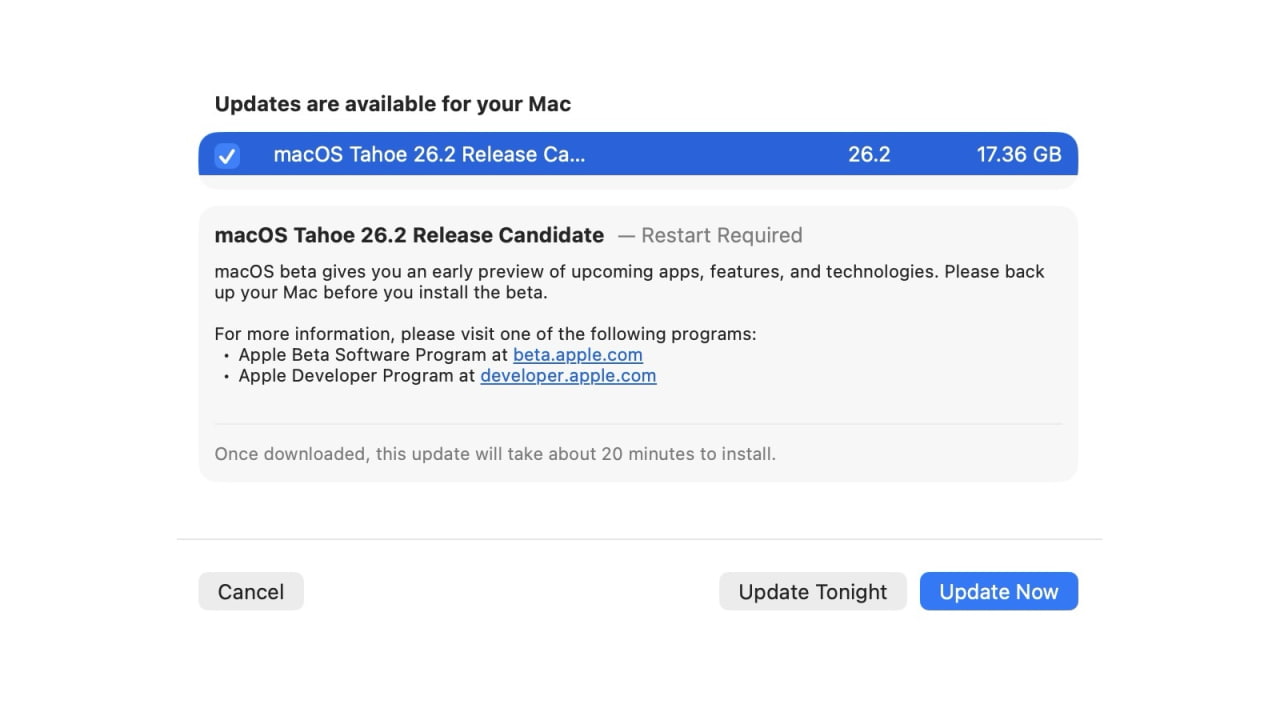Cancel the software update

point(251,591)
